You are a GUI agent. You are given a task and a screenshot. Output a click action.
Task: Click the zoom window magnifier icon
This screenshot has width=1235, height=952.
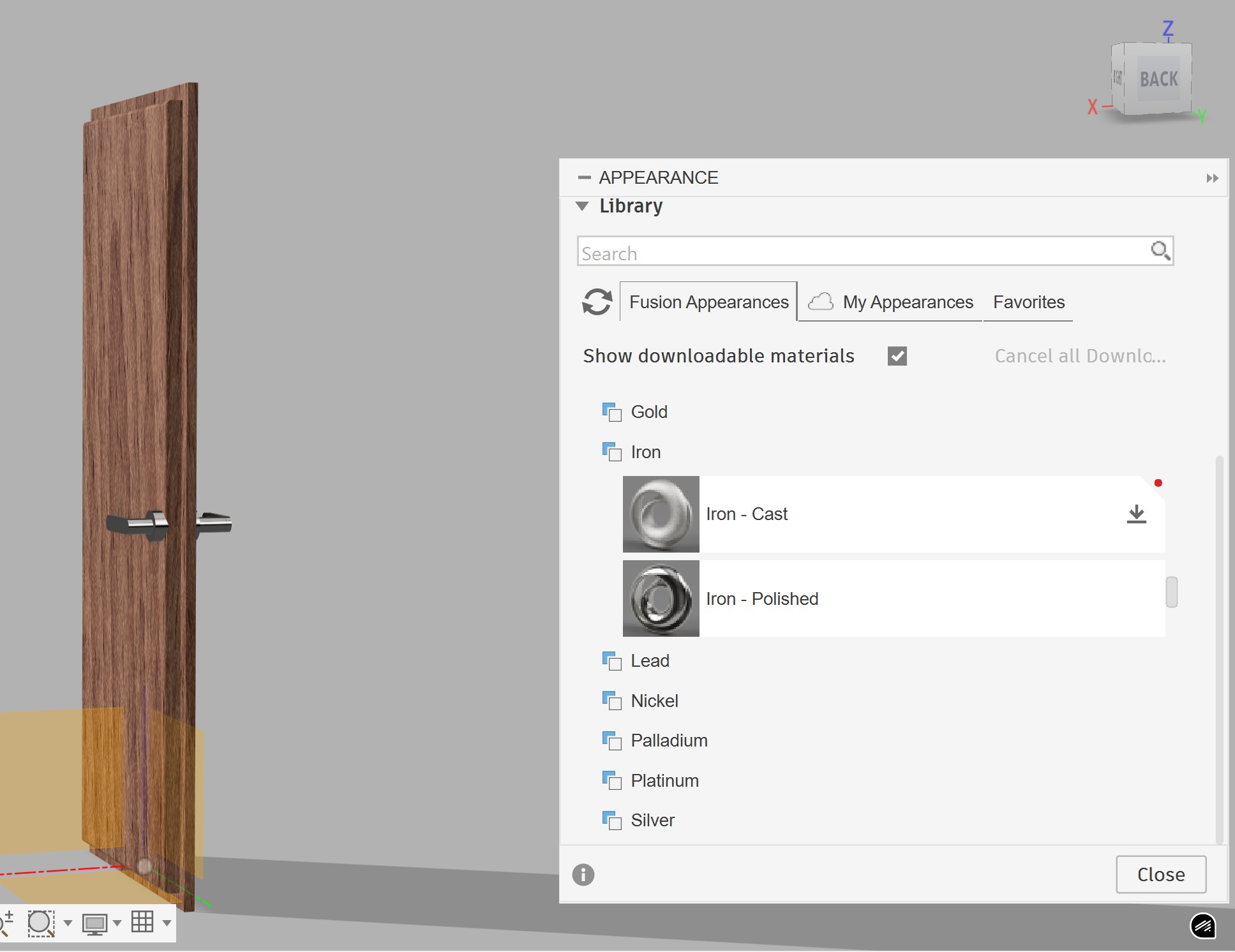coord(41,923)
